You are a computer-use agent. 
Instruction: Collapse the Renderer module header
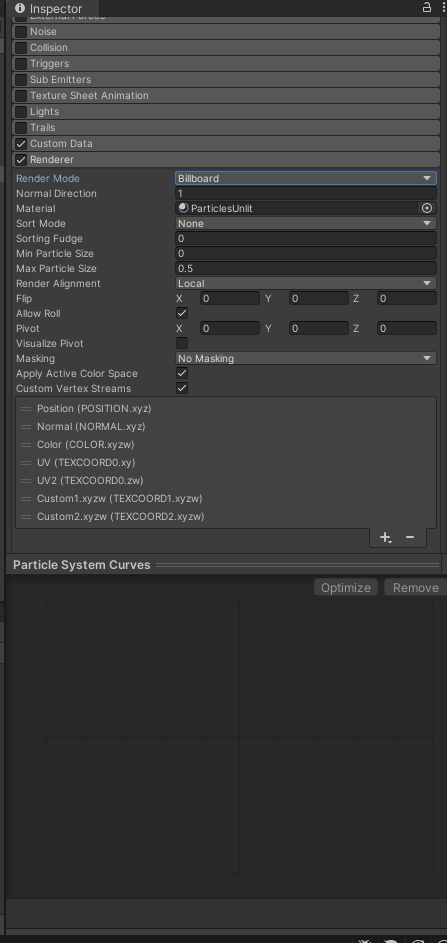[226, 159]
